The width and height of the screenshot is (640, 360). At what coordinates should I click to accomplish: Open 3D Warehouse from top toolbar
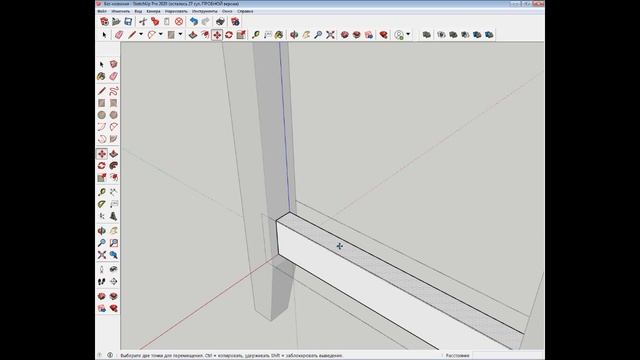pyautogui.click(x=345, y=35)
